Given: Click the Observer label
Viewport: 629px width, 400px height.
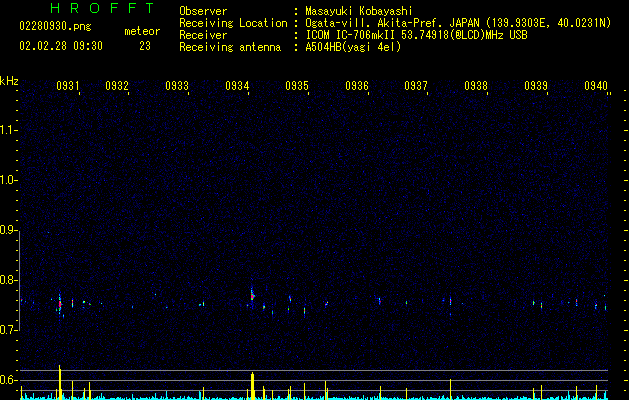Looking at the screenshot, I should (x=203, y=11).
